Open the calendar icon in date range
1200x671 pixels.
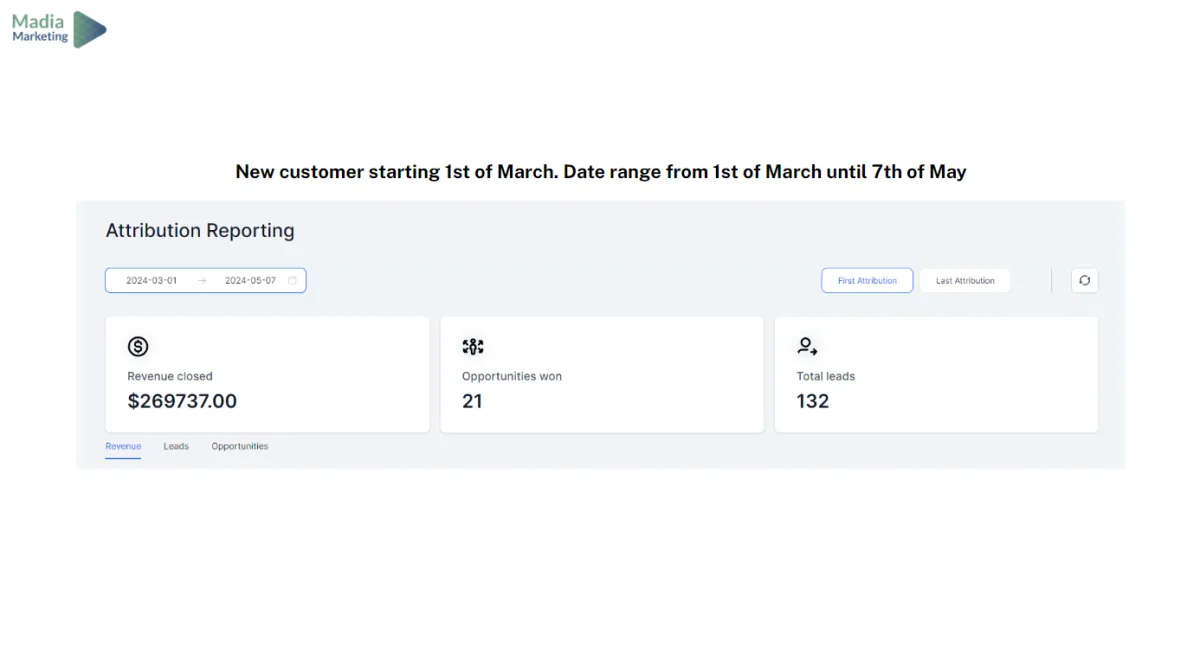pos(292,281)
